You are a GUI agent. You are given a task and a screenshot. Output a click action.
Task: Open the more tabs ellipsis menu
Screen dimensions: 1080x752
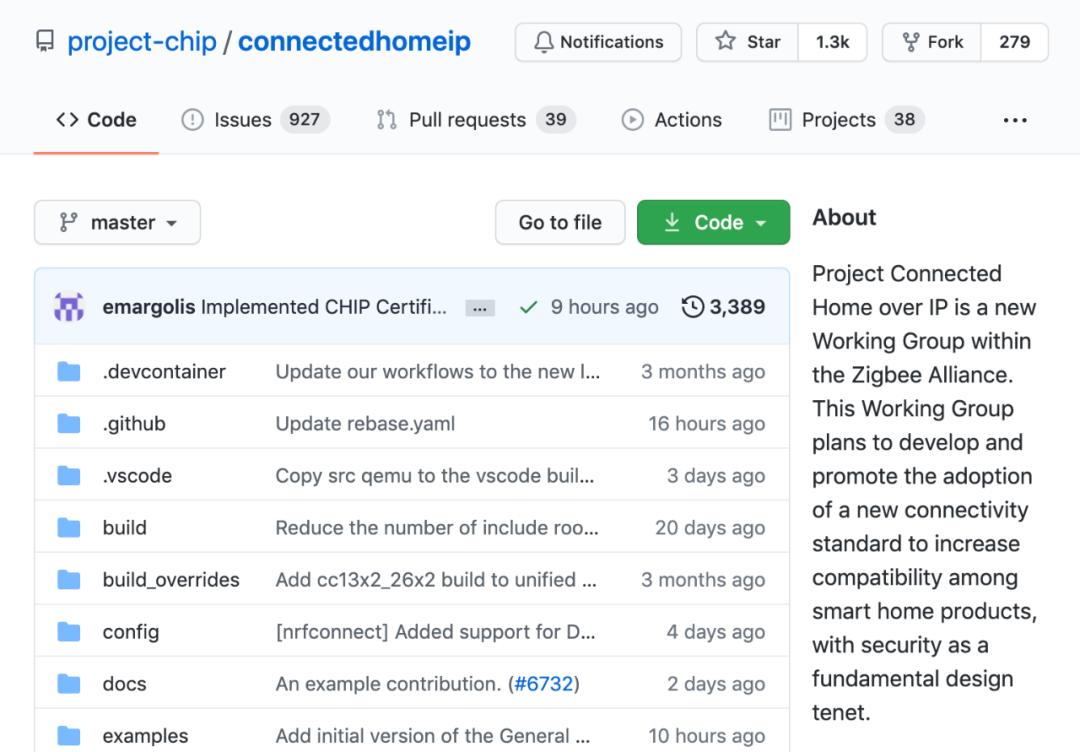(1015, 120)
